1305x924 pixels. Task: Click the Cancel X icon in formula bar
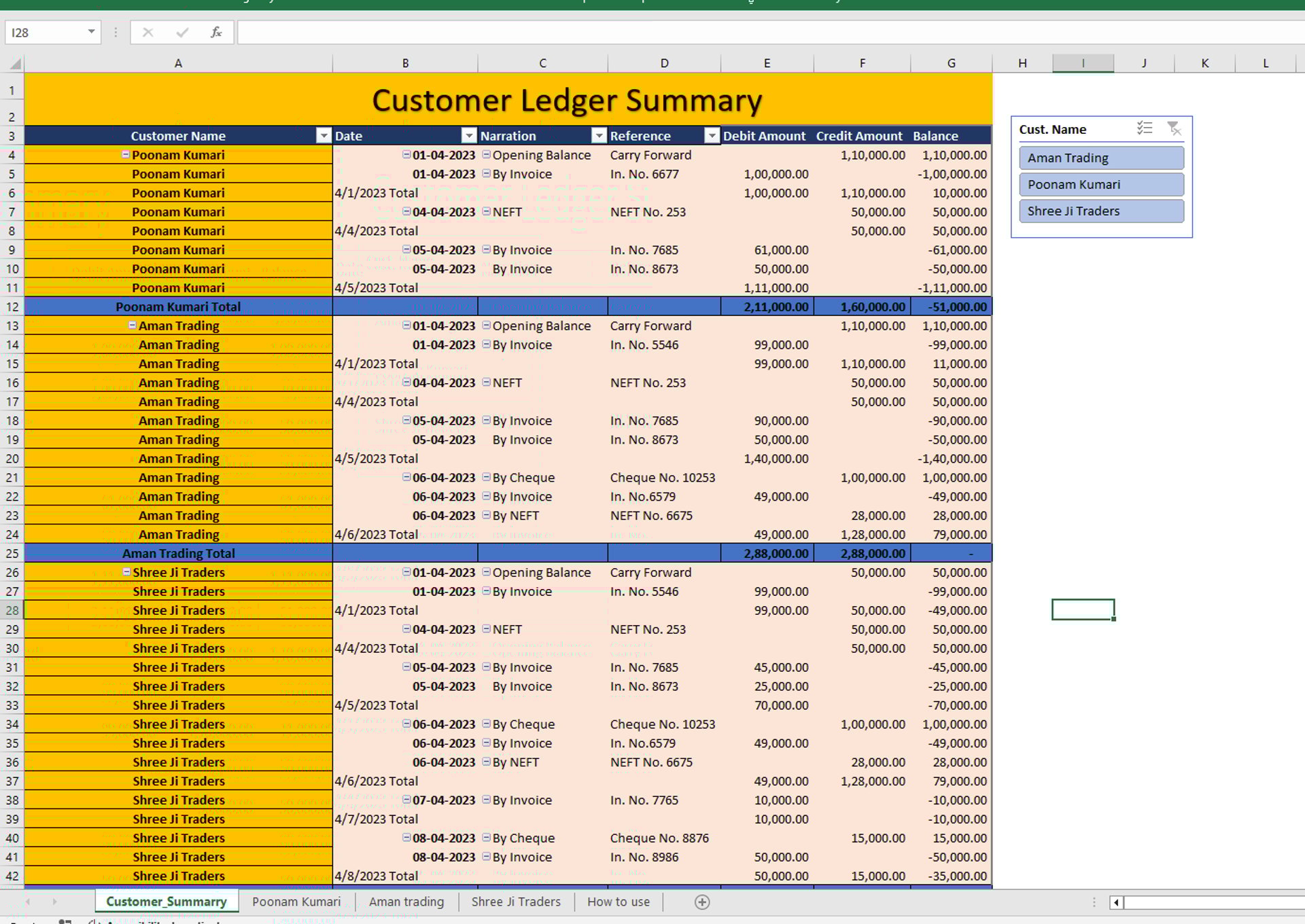coord(147,32)
